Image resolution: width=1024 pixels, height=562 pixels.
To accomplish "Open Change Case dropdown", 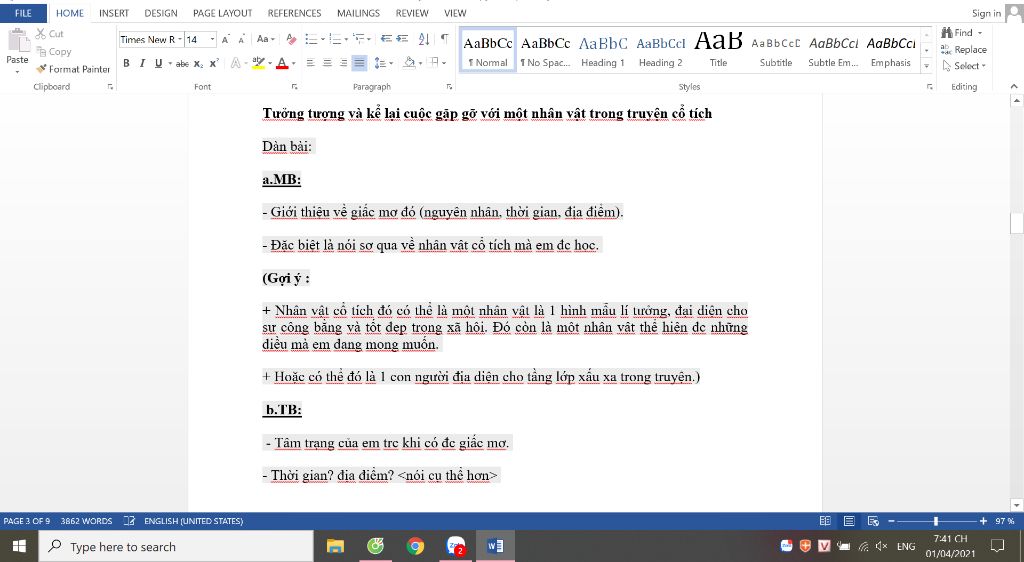I will tap(265, 40).
